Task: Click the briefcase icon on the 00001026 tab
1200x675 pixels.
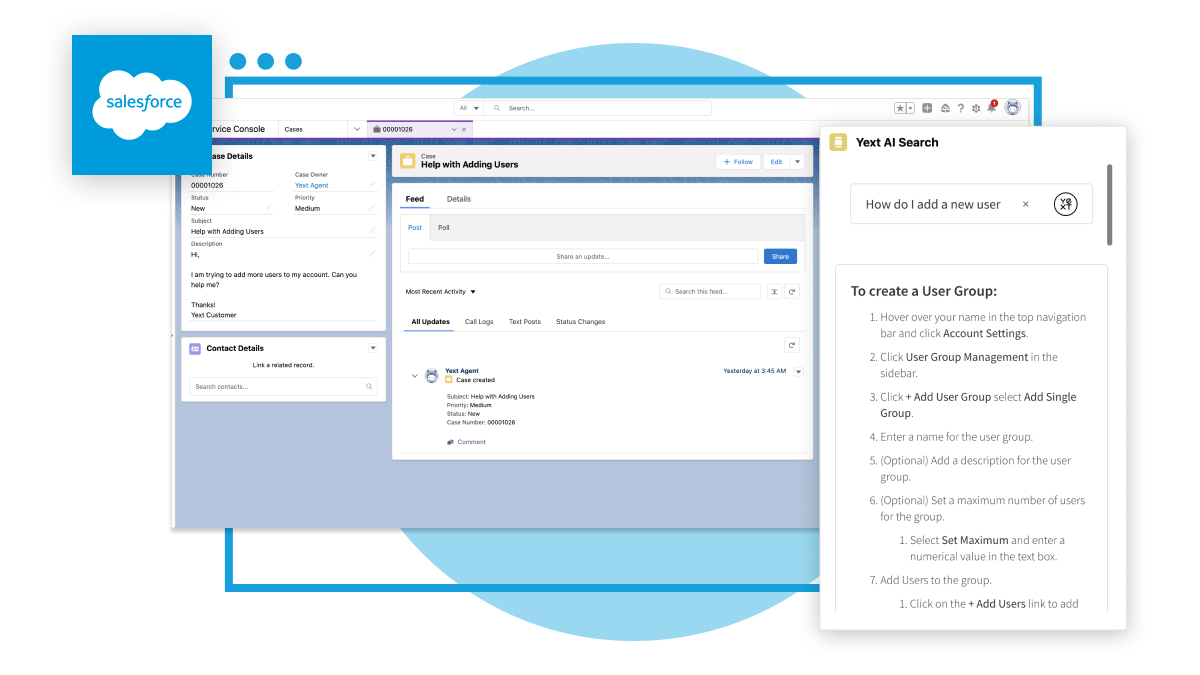Action: 376,129
